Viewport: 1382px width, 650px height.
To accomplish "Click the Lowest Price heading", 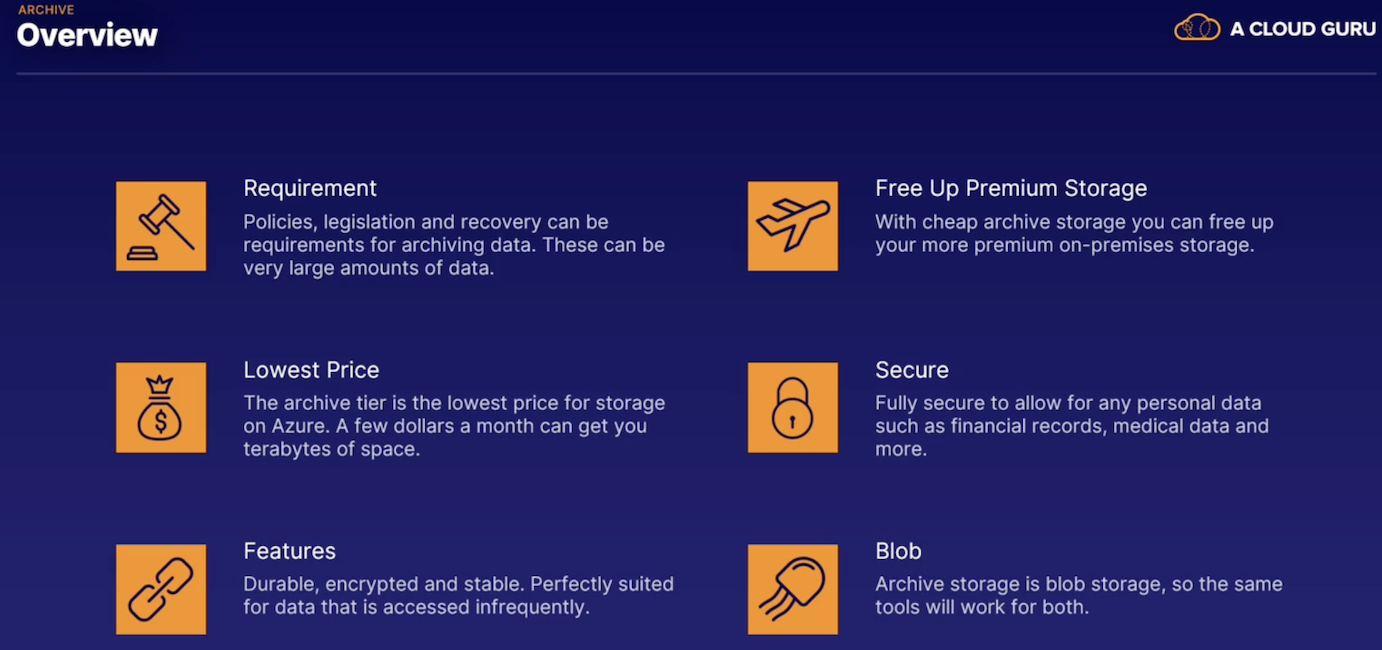I will click(311, 370).
